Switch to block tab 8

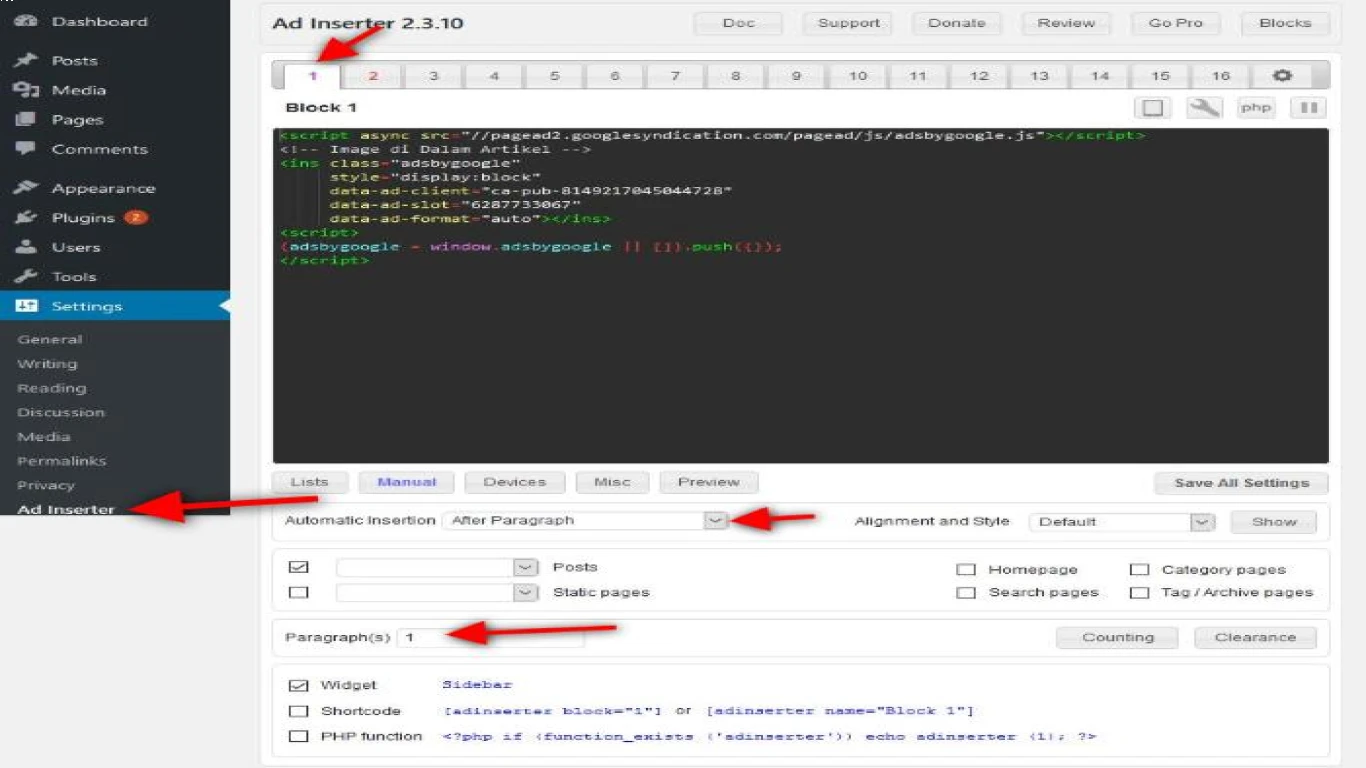736,76
